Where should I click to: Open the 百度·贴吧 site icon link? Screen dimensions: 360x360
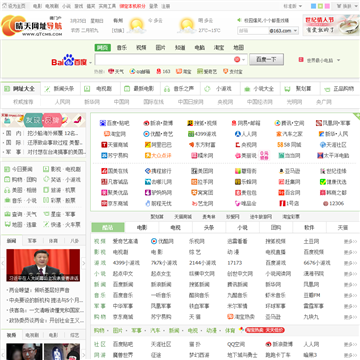(x=103, y=123)
